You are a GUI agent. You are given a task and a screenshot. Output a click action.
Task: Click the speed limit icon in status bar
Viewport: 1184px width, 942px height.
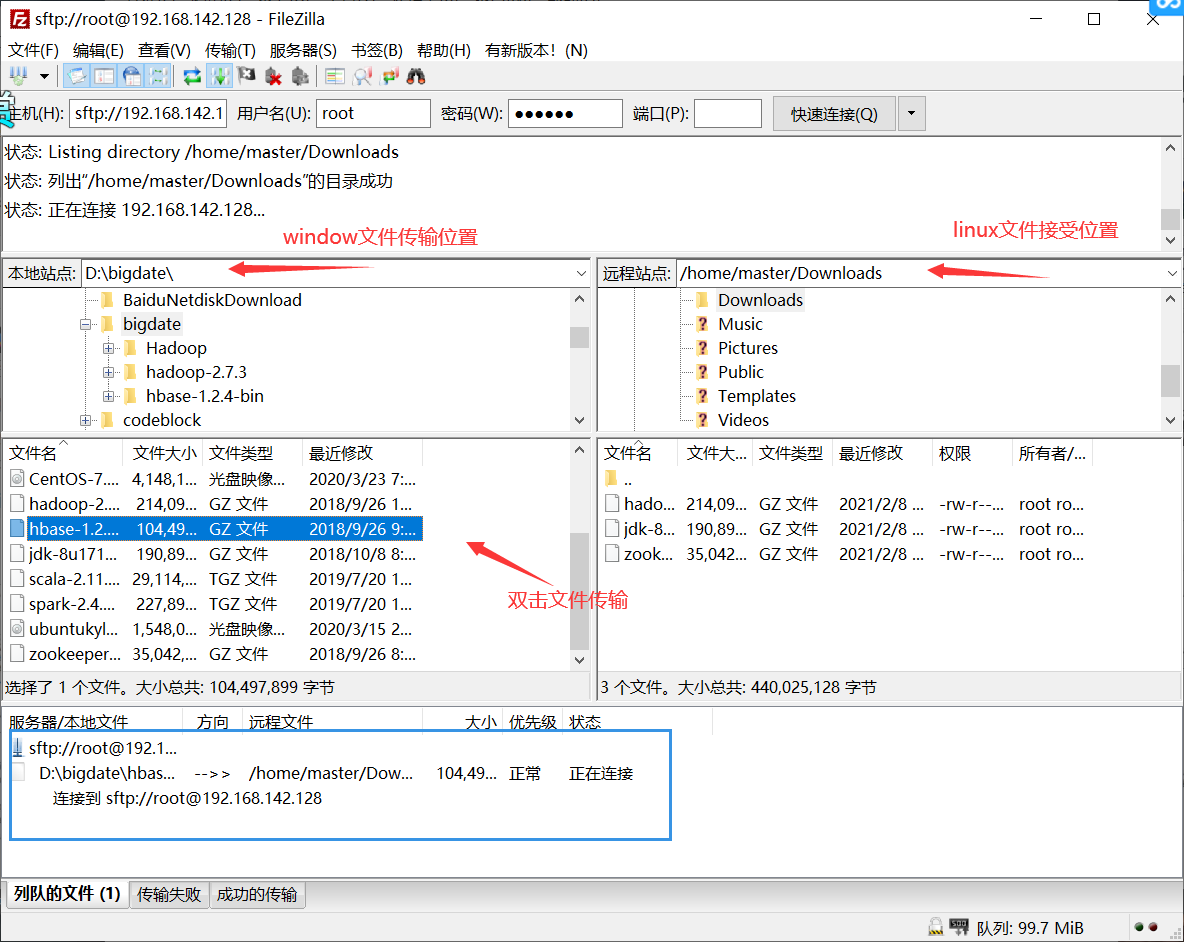pos(959,927)
